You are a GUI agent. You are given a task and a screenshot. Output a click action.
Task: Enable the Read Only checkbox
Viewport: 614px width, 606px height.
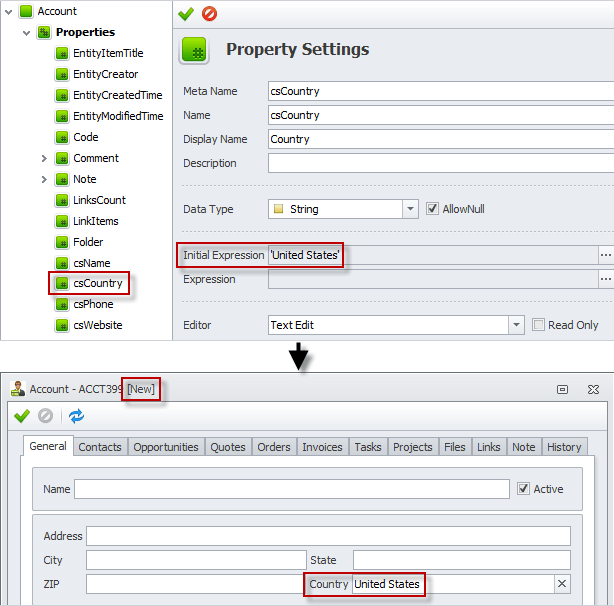point(539,325)
